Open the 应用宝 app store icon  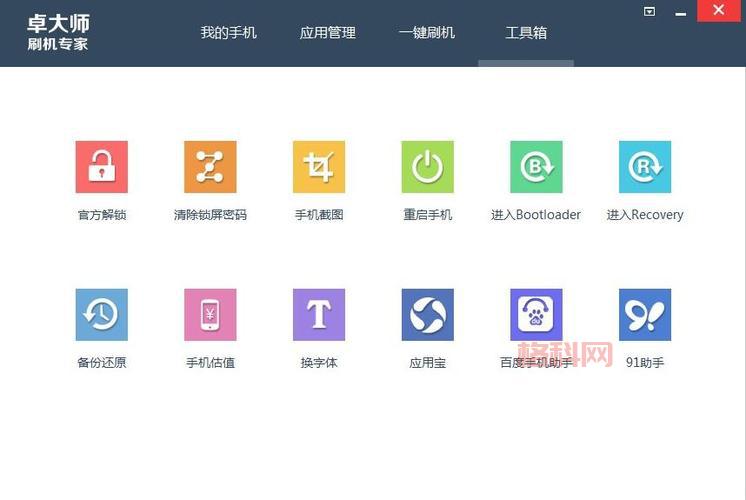pyautogui.click(x=427, y=314)
